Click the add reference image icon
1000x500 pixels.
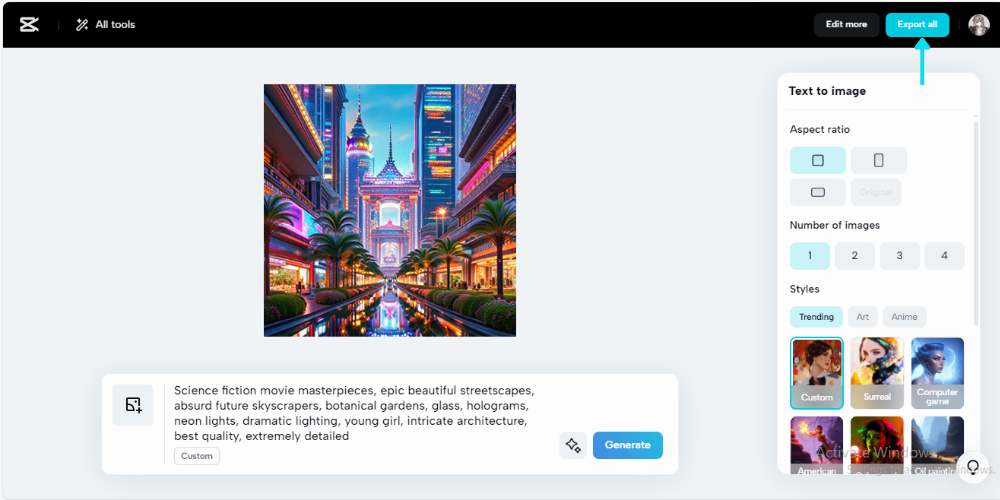(x=133, y=405)
